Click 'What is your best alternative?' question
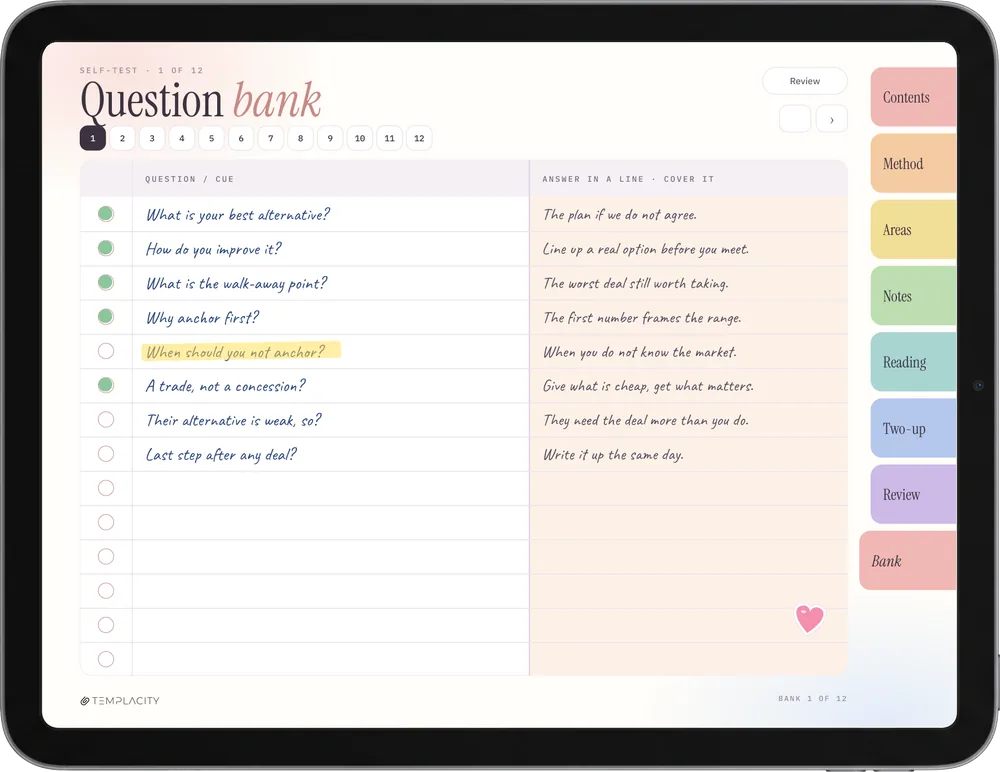Screen dimensions: 1000x772 [238, 215]
